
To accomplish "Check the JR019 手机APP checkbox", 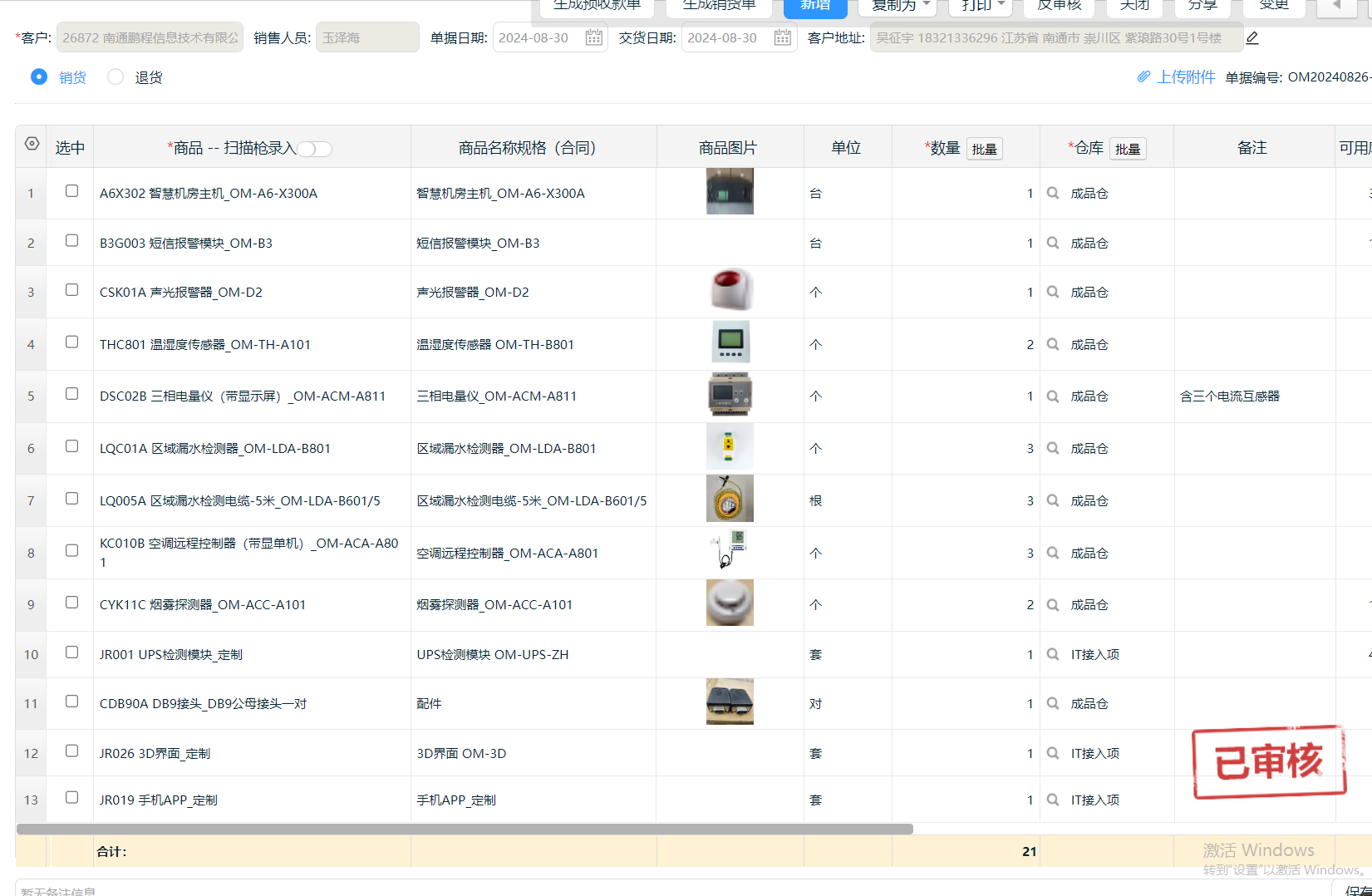I will [72, 797].
